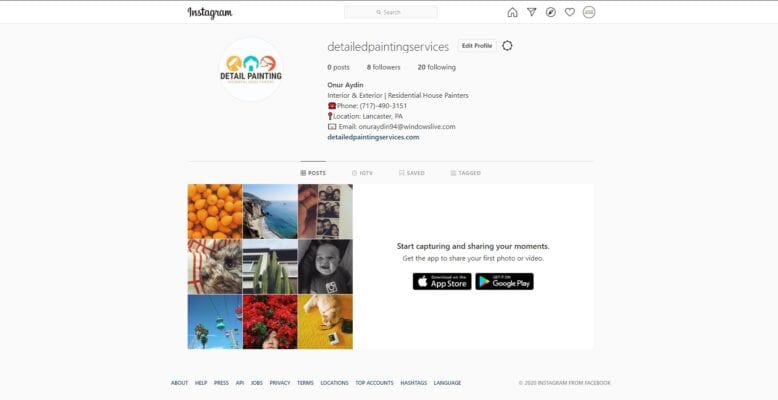Switch to the Saved tab
The width and height of the screenshot is (778, 400).
[x=412, y=173]
